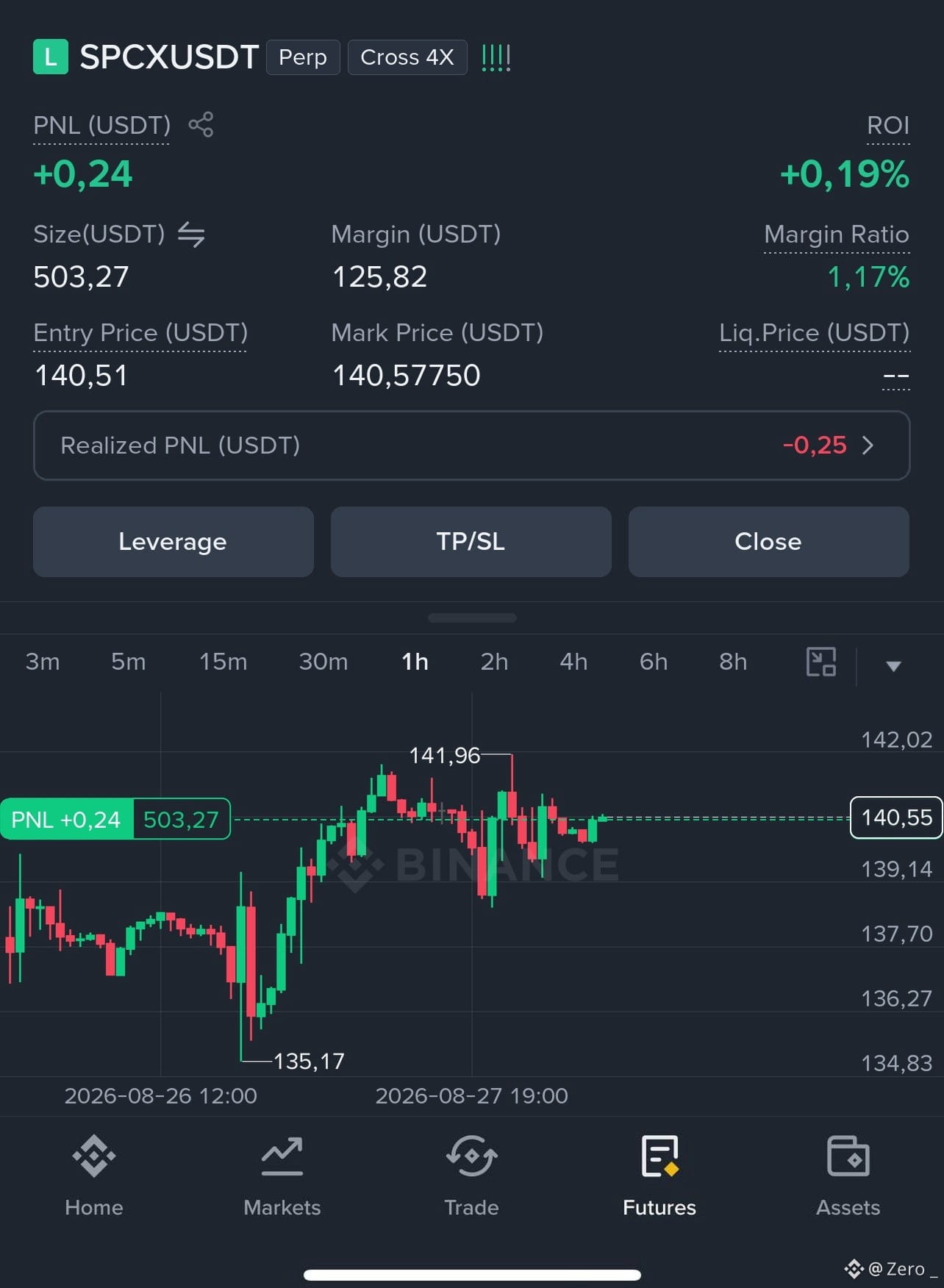
Task: Open the Trade tab
Action: pyautogui.click(x=471, y=1176)
